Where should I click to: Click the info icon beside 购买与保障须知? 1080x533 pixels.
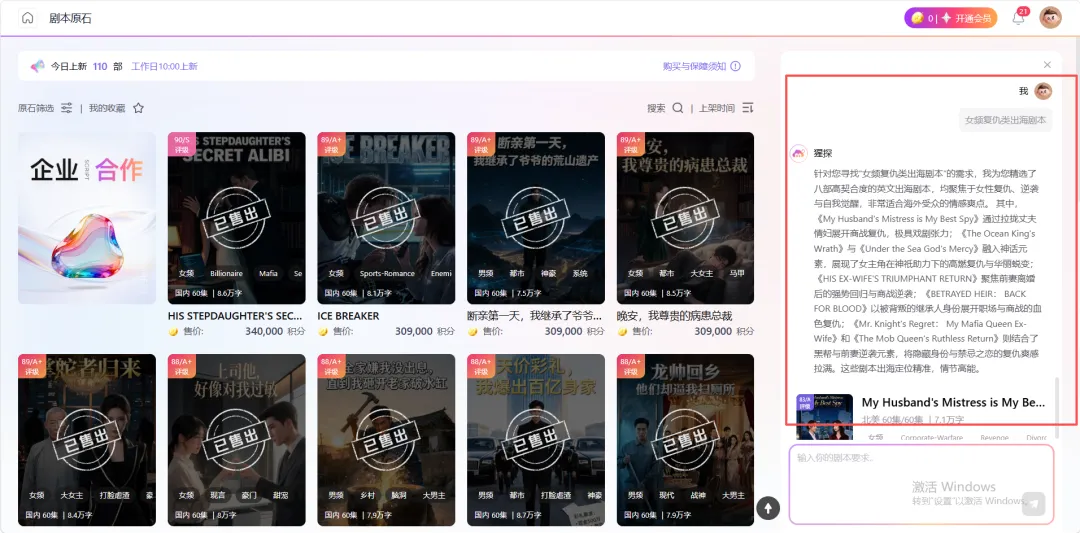click(x=736, y=67)
